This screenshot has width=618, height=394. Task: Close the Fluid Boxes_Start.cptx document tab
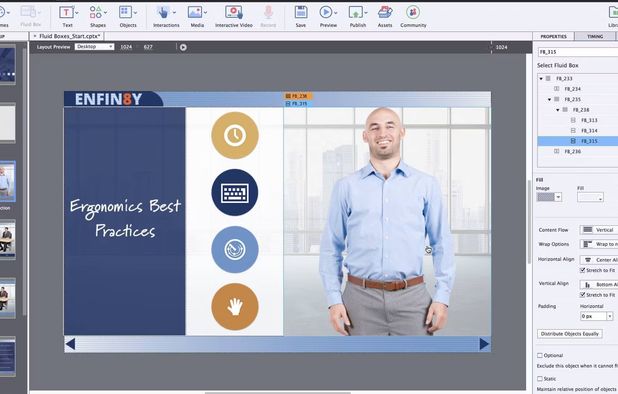[35, 36]
